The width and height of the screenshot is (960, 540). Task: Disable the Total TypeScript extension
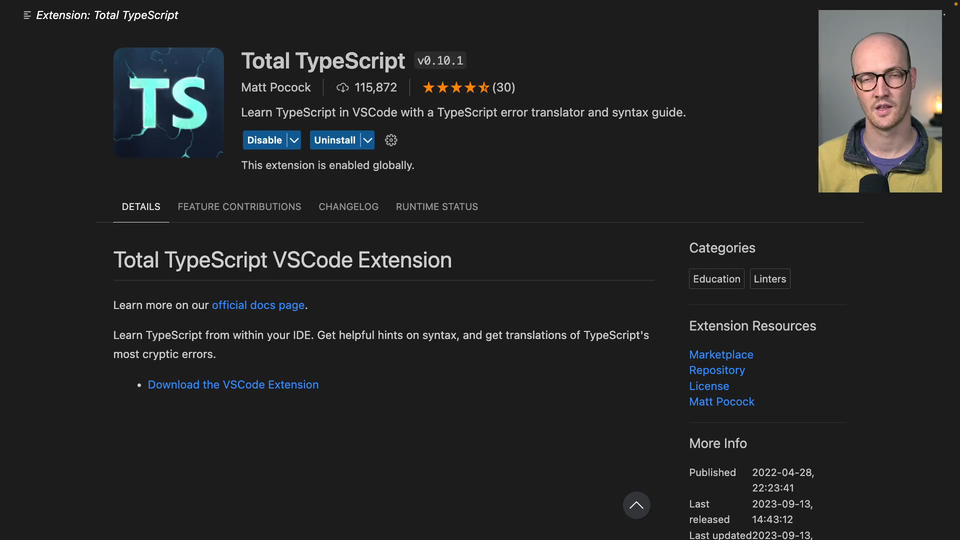(x=264, y=140)
